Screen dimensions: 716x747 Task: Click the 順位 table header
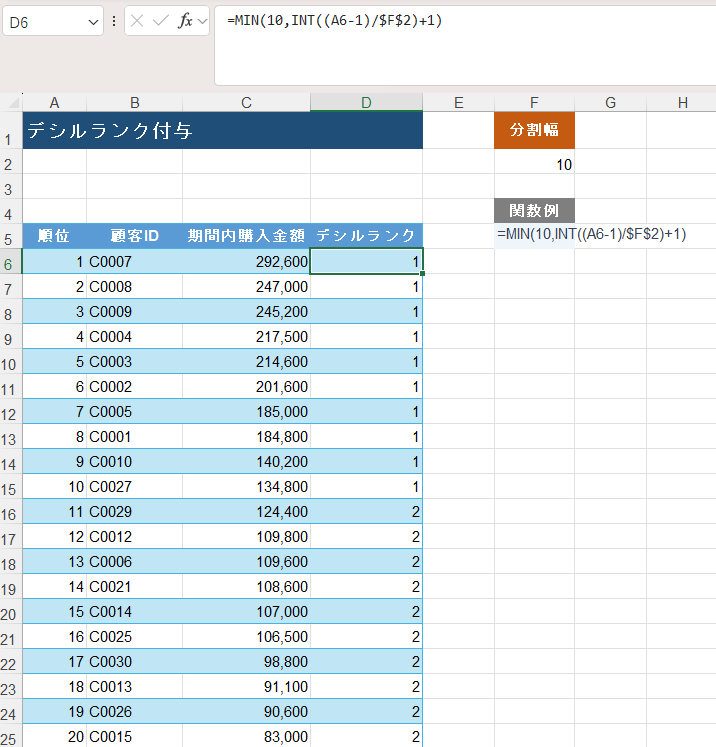point(54,235)
